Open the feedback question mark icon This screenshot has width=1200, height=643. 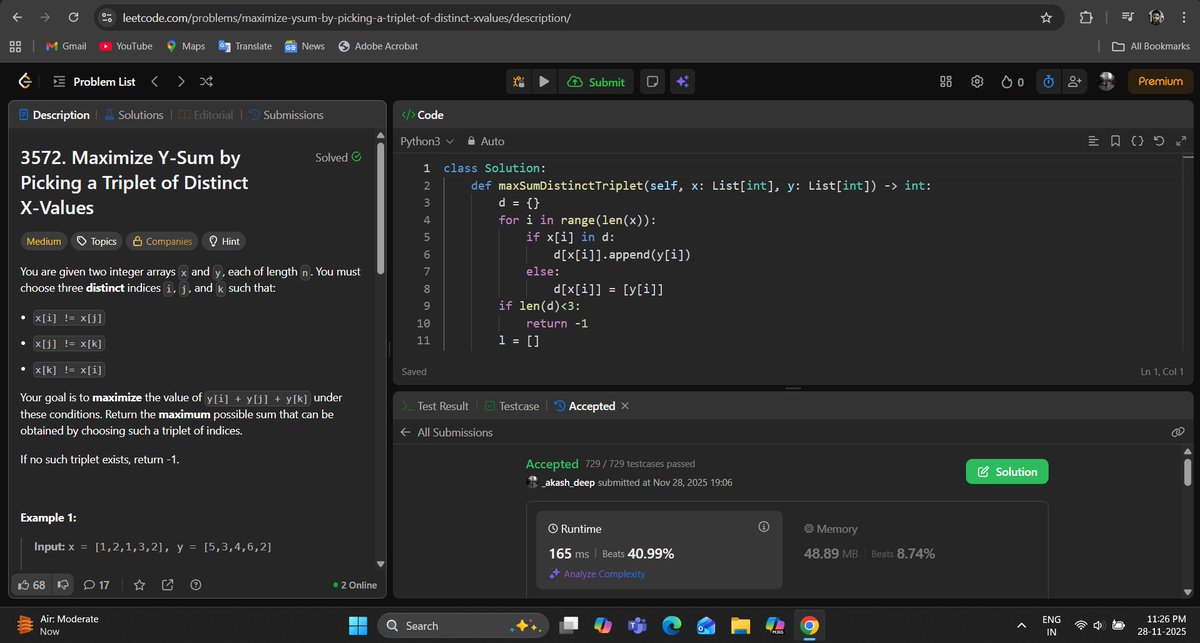point(195,584)
